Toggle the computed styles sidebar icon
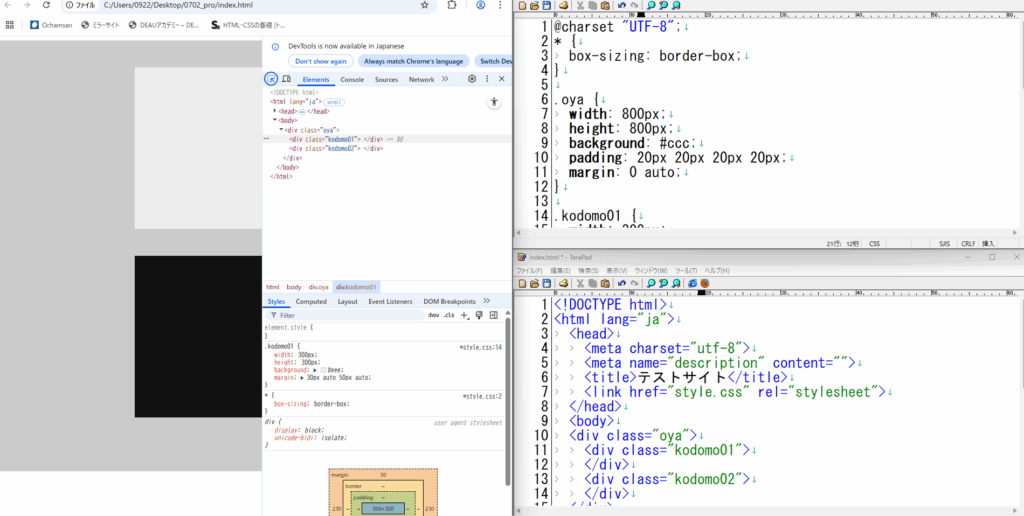1024x516 pixels. [x=493, y=315]
